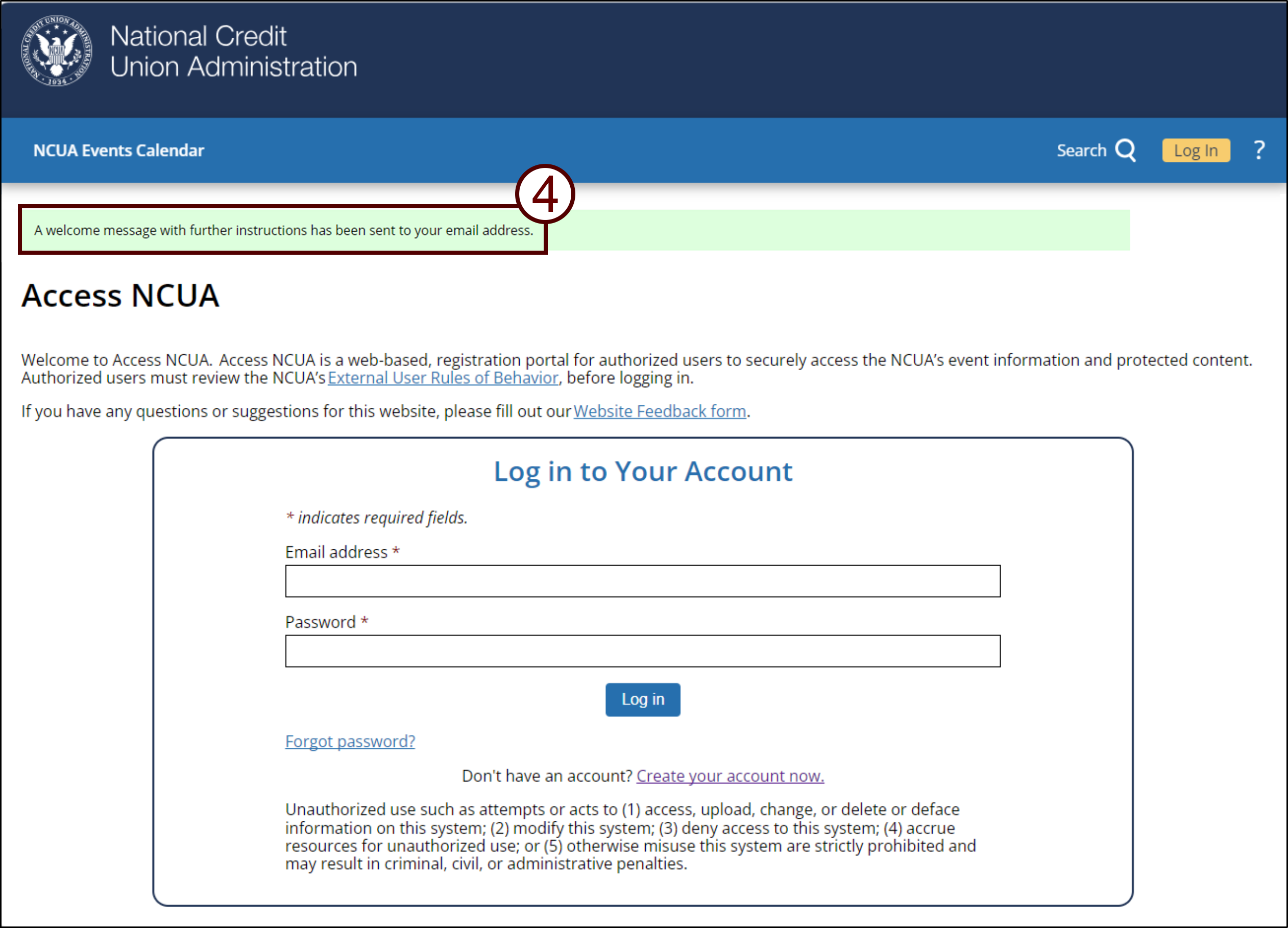1288x928 pixels.
Task: Click the Log in button
Action: click(644, 699)
